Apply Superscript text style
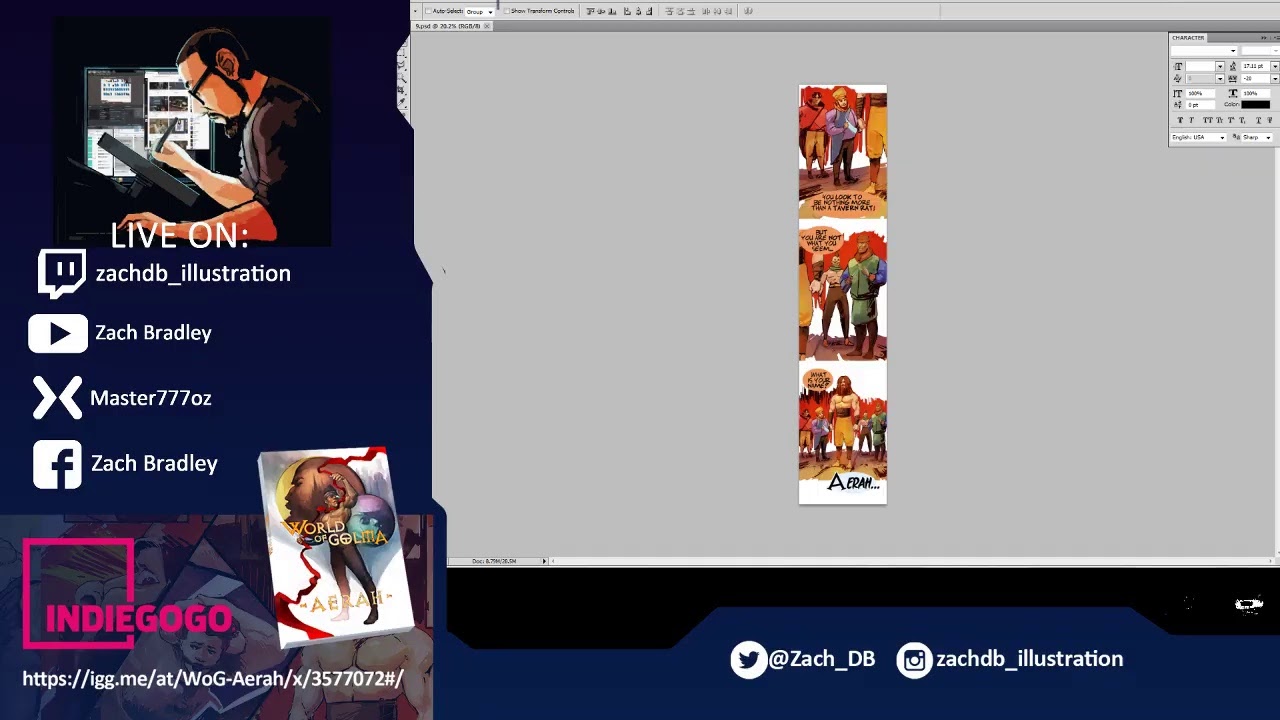Screen dimensions: 1280x720 tap(1231, 120)
